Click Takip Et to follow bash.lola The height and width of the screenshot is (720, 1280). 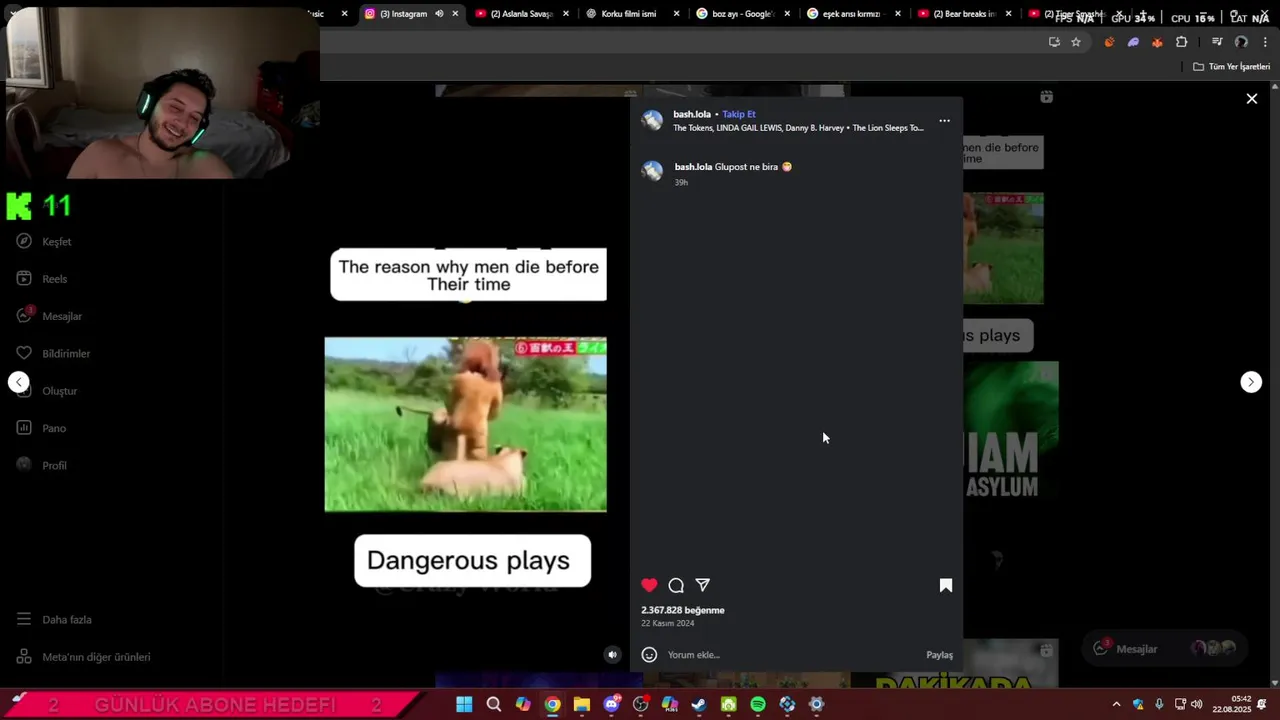pyautogui.click(x=739, y=114)
